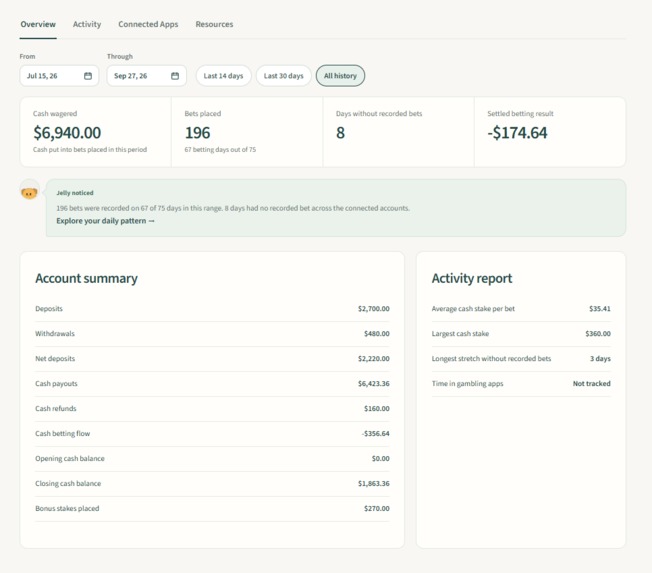Click the 8 days without recorded bets value
Screen dimensions: 652x573
click(340, 133)
